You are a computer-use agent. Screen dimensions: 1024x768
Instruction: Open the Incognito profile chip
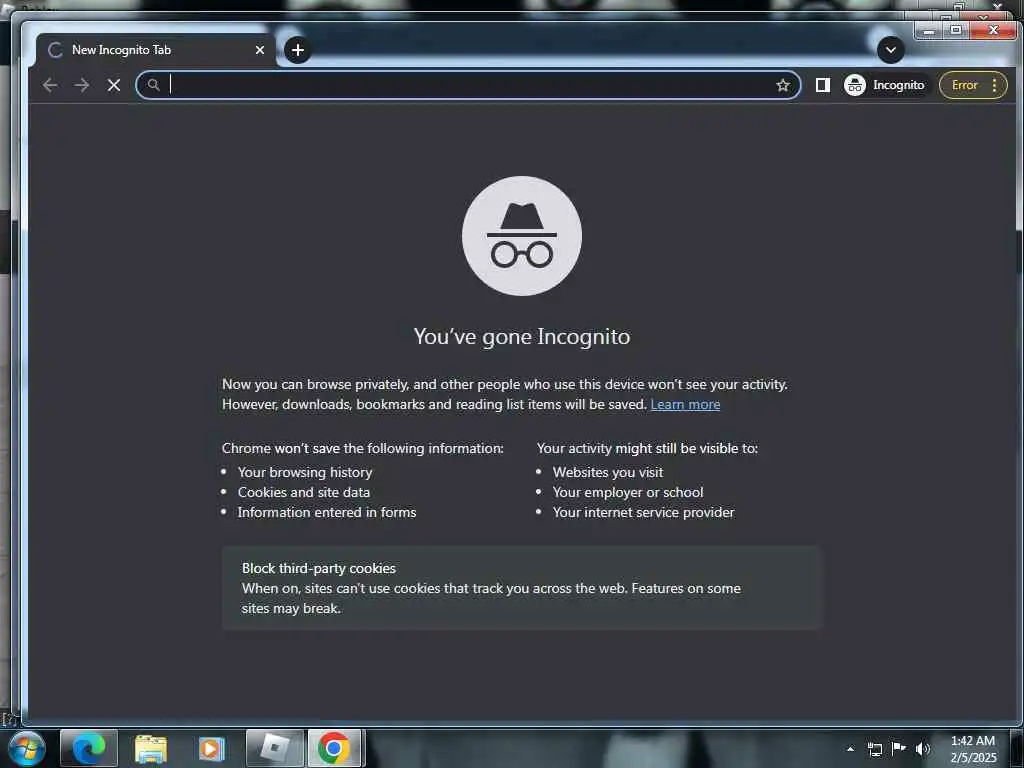coord(886,85)
